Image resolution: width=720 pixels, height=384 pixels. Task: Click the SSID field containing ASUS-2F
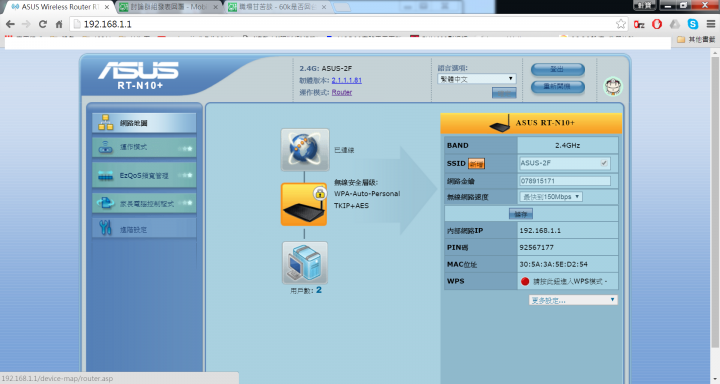564,163
